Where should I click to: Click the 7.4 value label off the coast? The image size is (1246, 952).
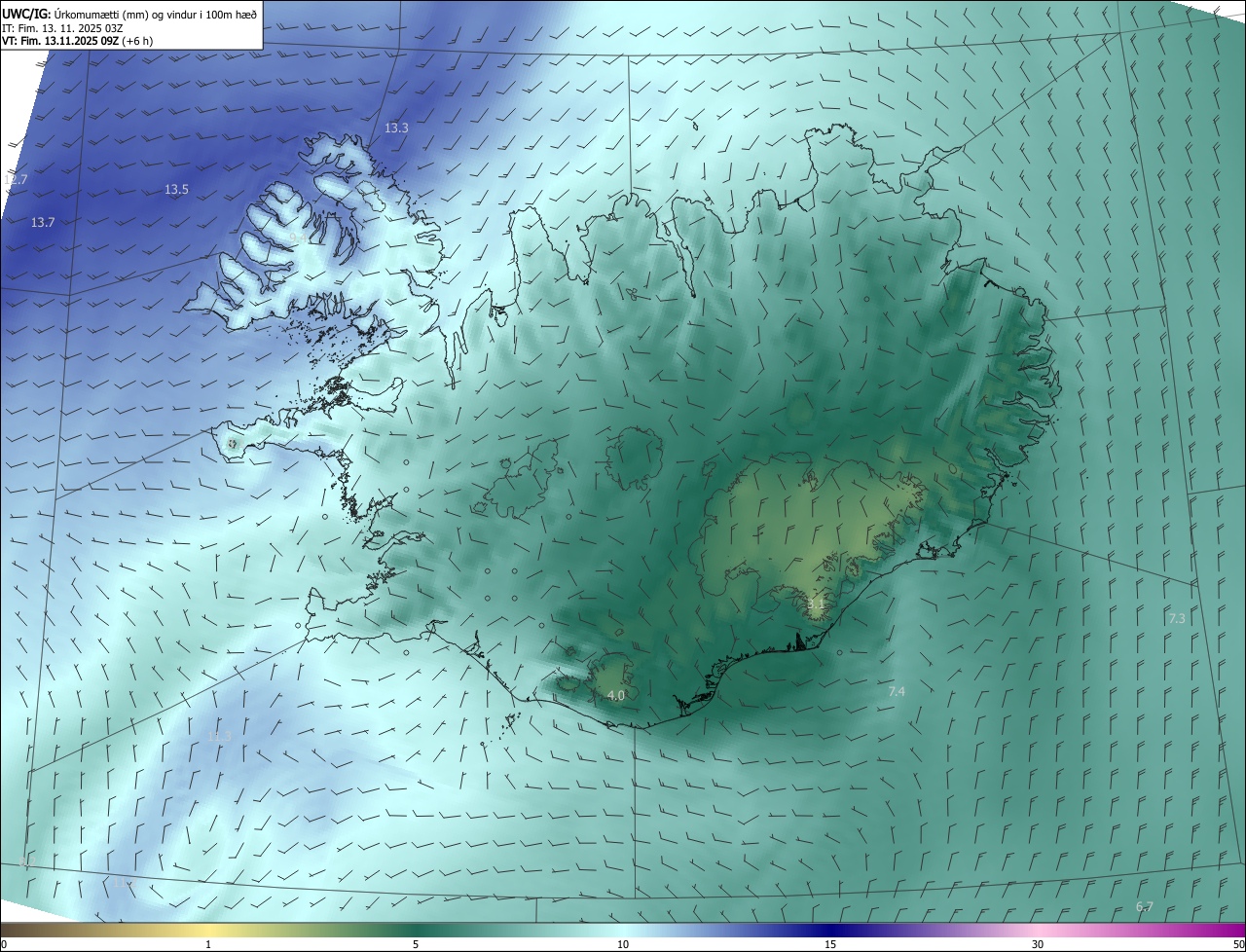(x=897, y=692)
